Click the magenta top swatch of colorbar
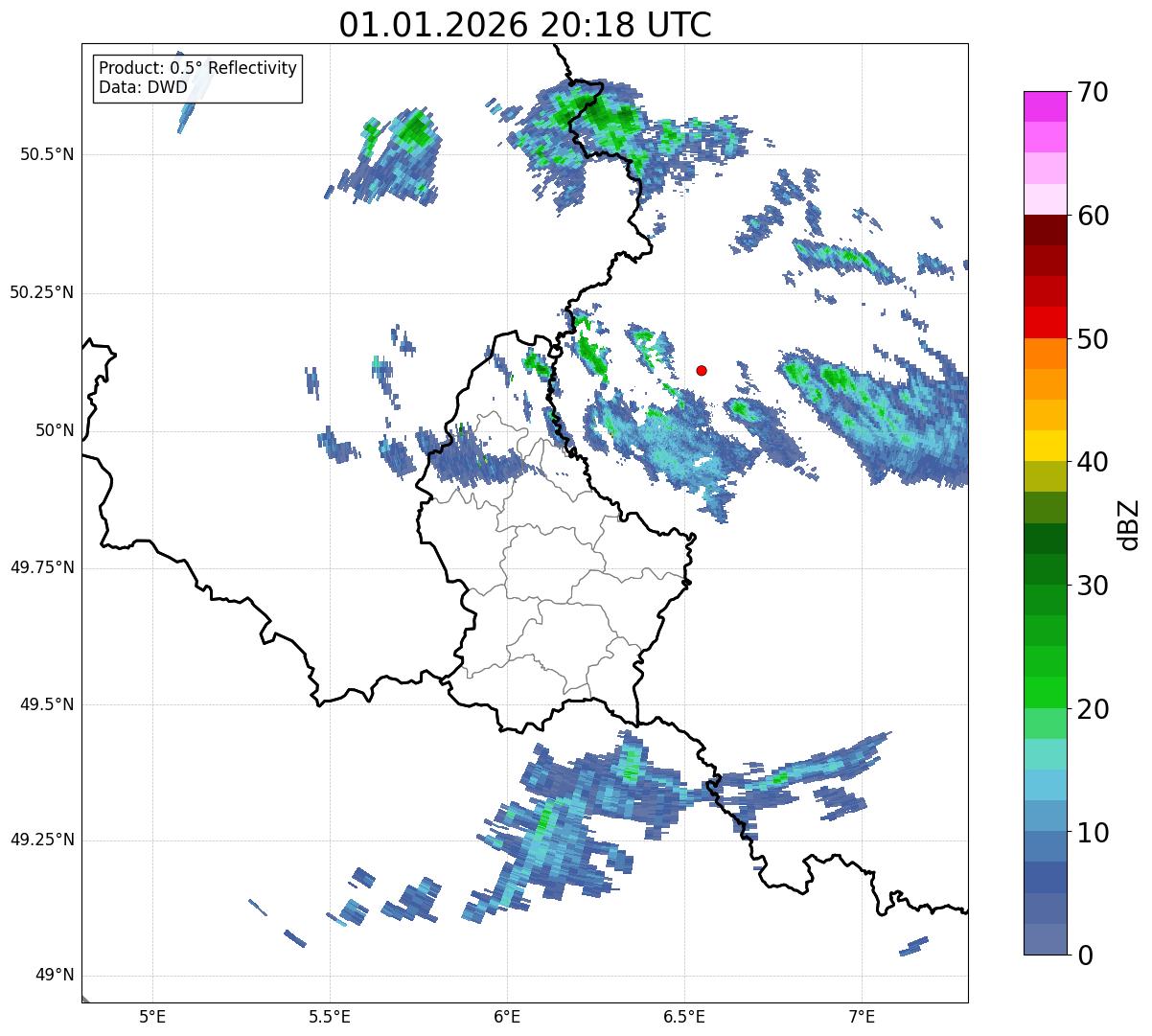The height and width of the screenshot is (1036, 1152). pos(1046,106)
